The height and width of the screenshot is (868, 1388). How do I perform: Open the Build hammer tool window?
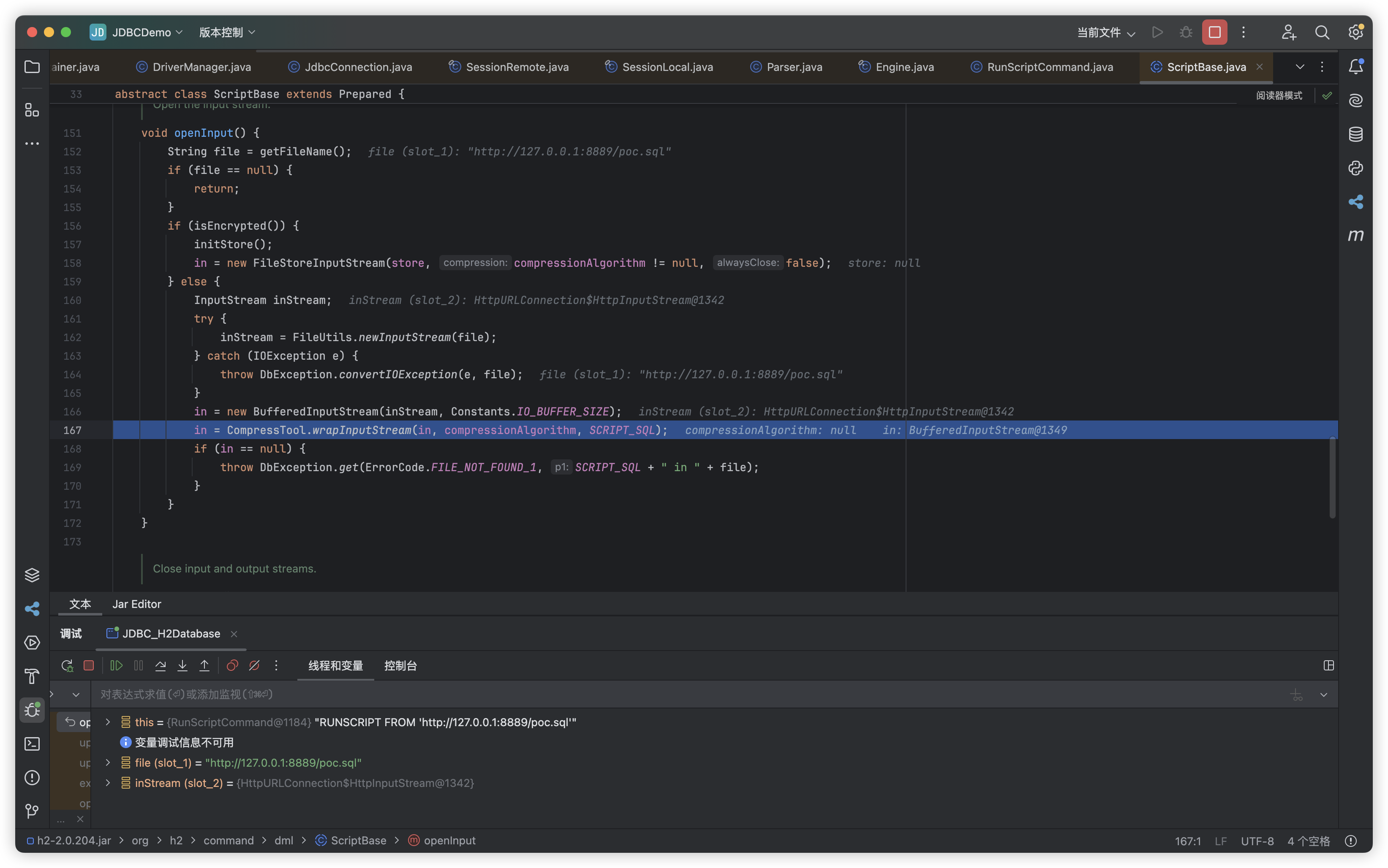[x=32, y=676]
